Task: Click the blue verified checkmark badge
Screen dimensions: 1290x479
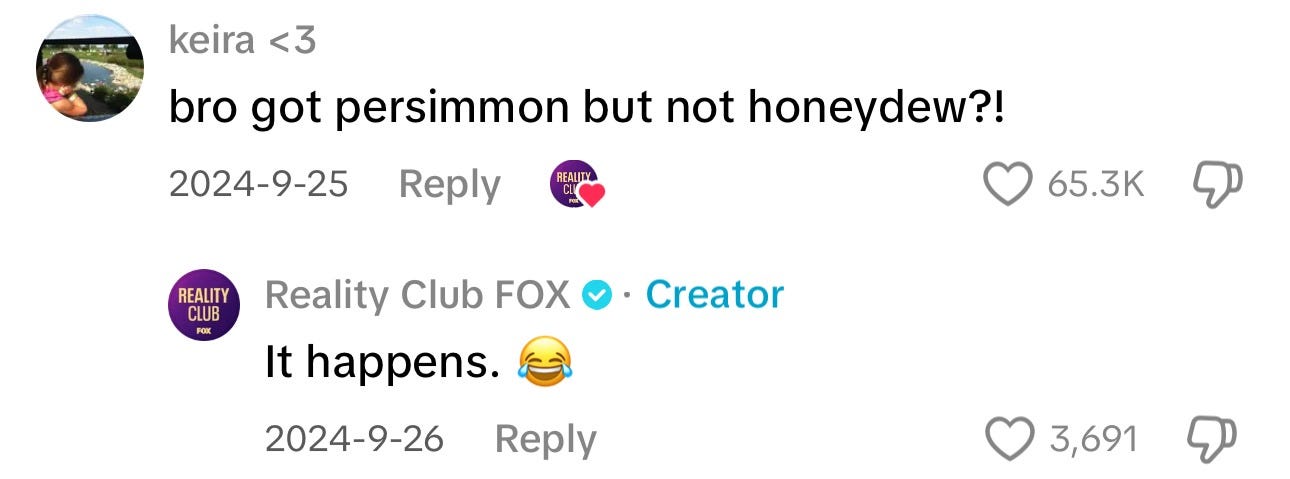Action: pyautogui.click(x=597, y=295)
